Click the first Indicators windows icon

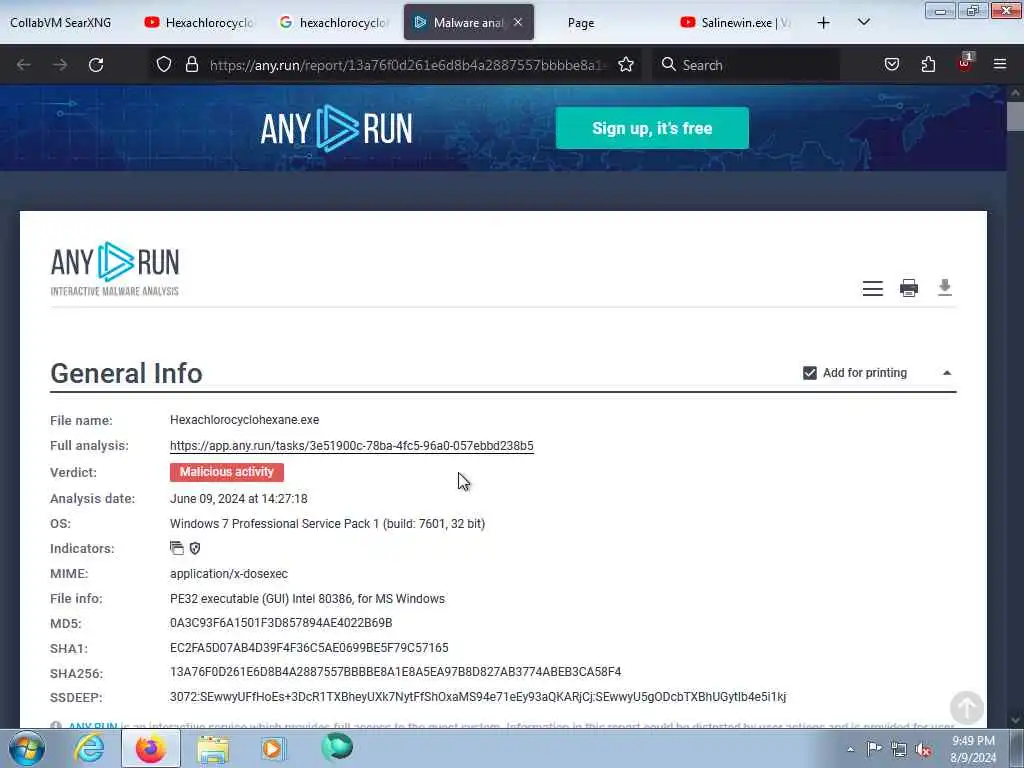(177, 548)
